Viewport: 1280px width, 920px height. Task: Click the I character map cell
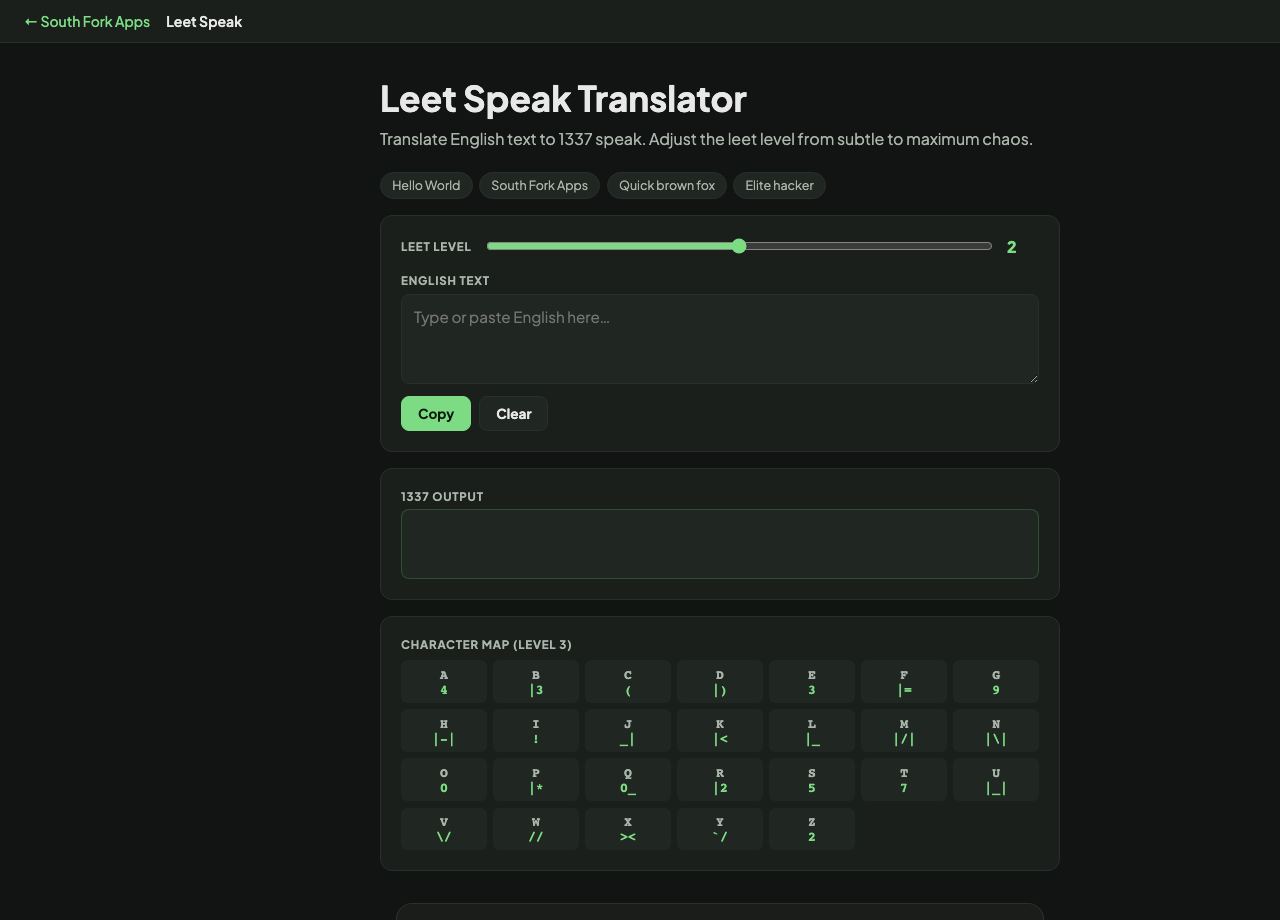pos(536,731)
